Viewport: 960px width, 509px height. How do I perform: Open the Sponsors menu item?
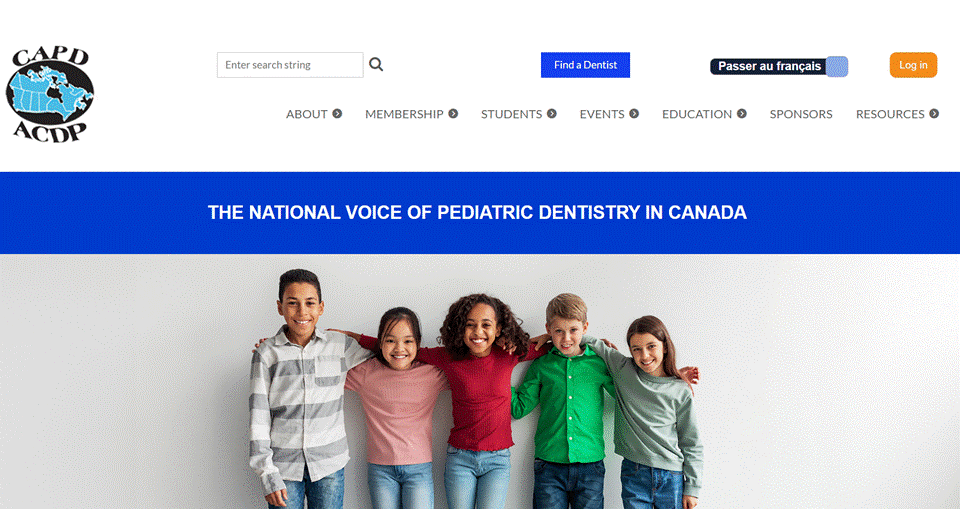click(801, 114)
